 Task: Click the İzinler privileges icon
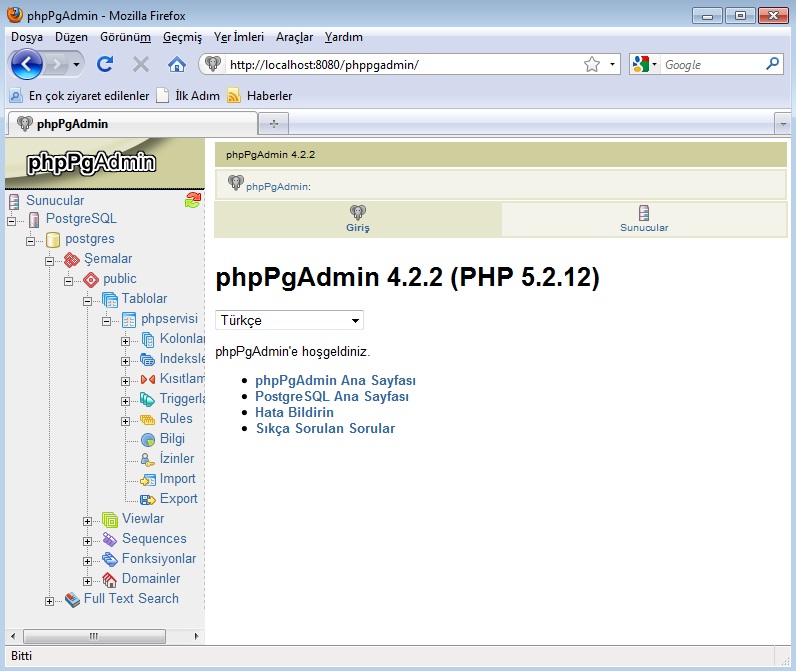pos(147,459)
